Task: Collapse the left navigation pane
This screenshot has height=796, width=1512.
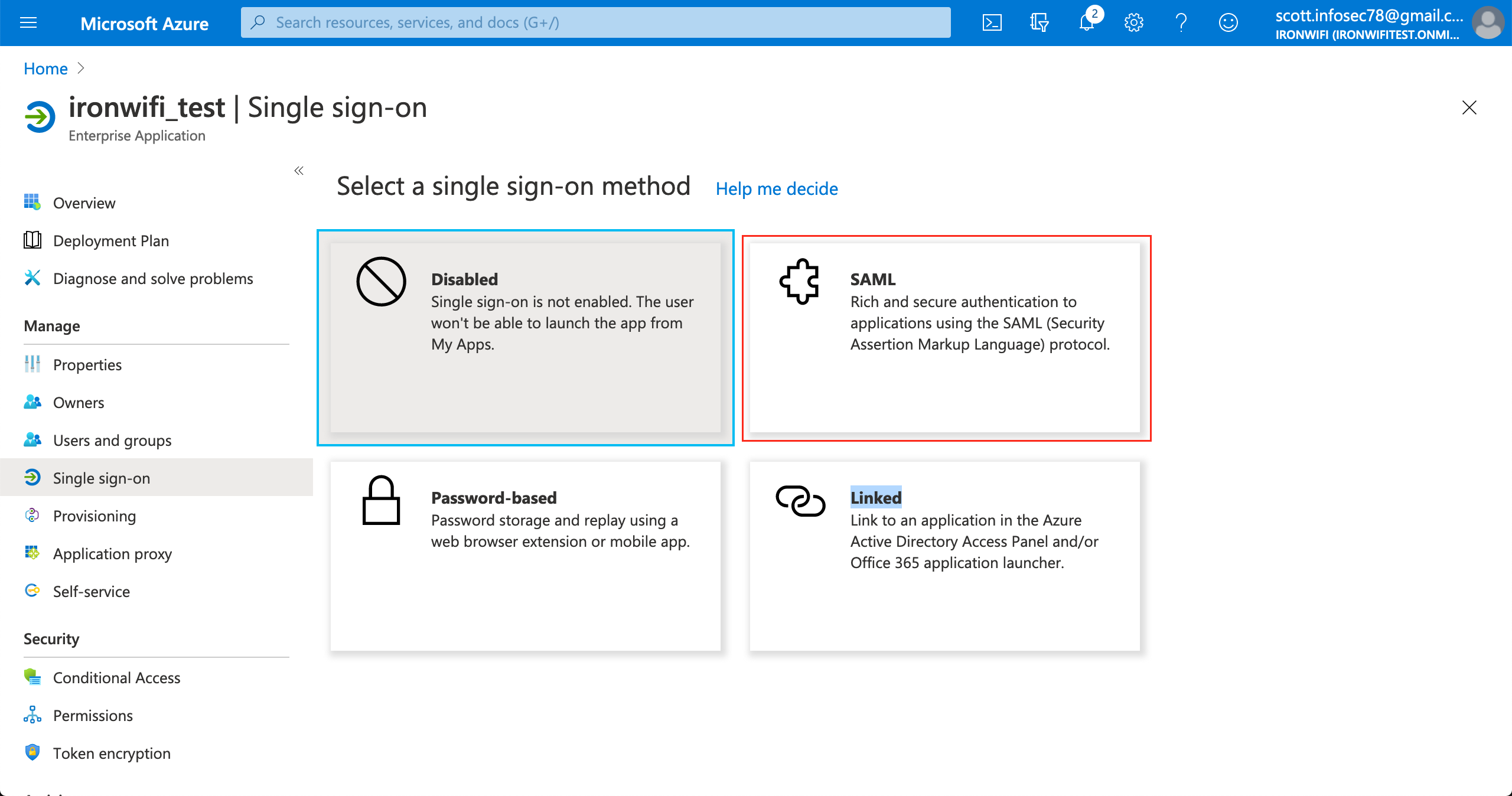Action: pos(299,171)
